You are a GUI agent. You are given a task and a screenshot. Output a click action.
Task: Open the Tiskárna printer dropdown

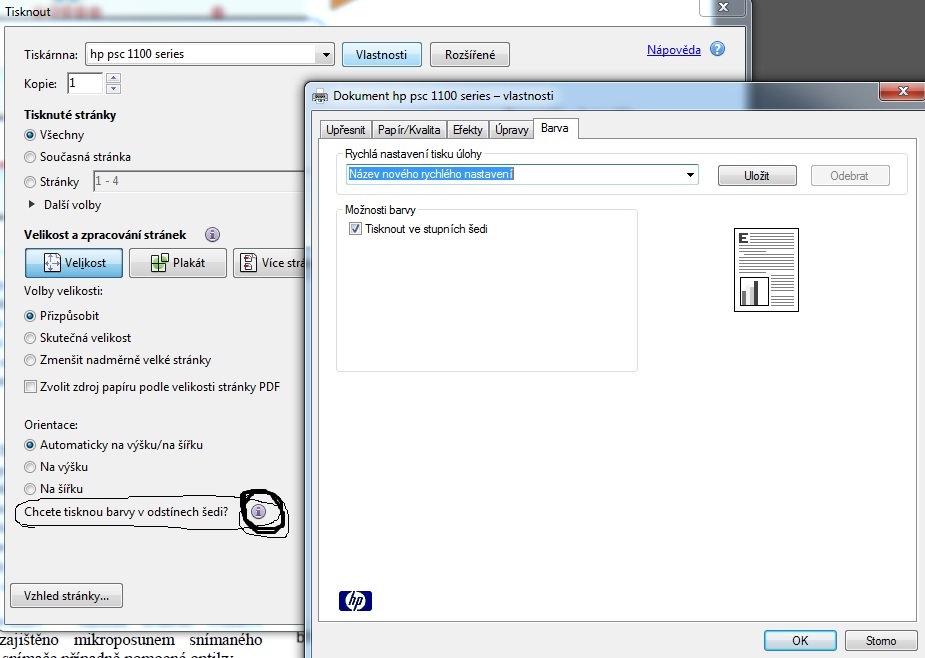click(326, 55)
